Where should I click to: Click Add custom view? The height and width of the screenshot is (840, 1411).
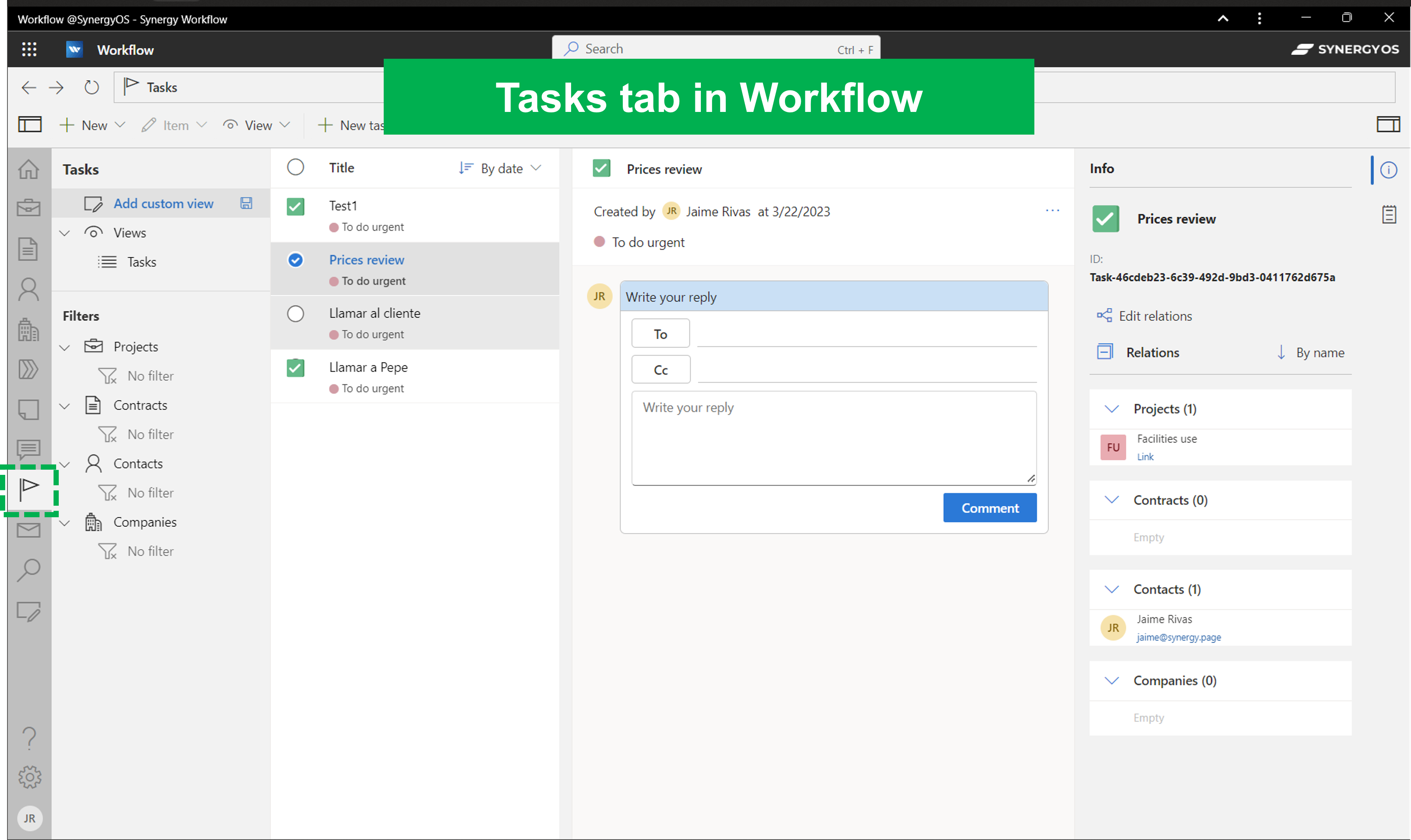coord(163,203)
